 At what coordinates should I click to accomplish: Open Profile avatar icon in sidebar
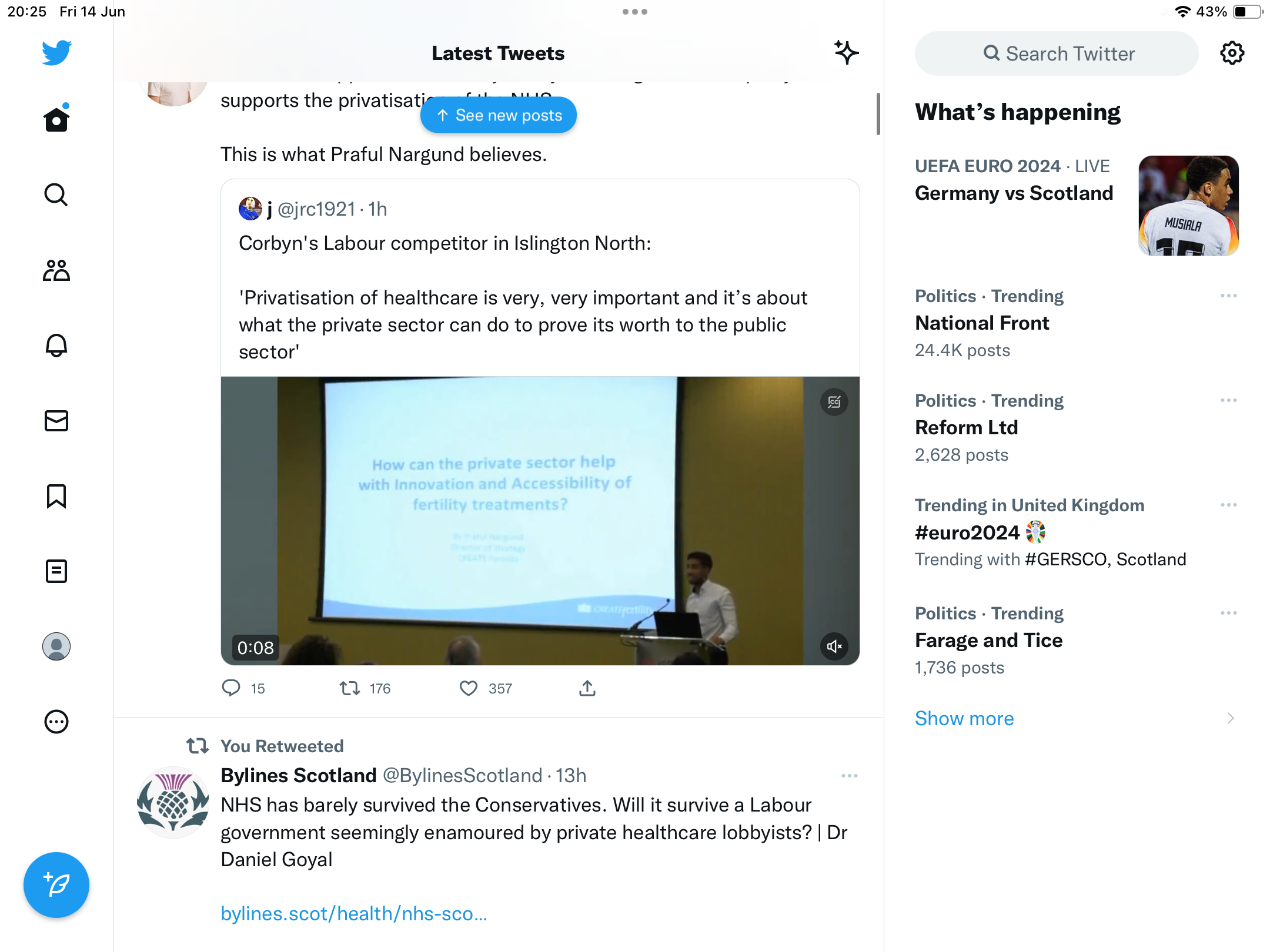coord(56,646)
